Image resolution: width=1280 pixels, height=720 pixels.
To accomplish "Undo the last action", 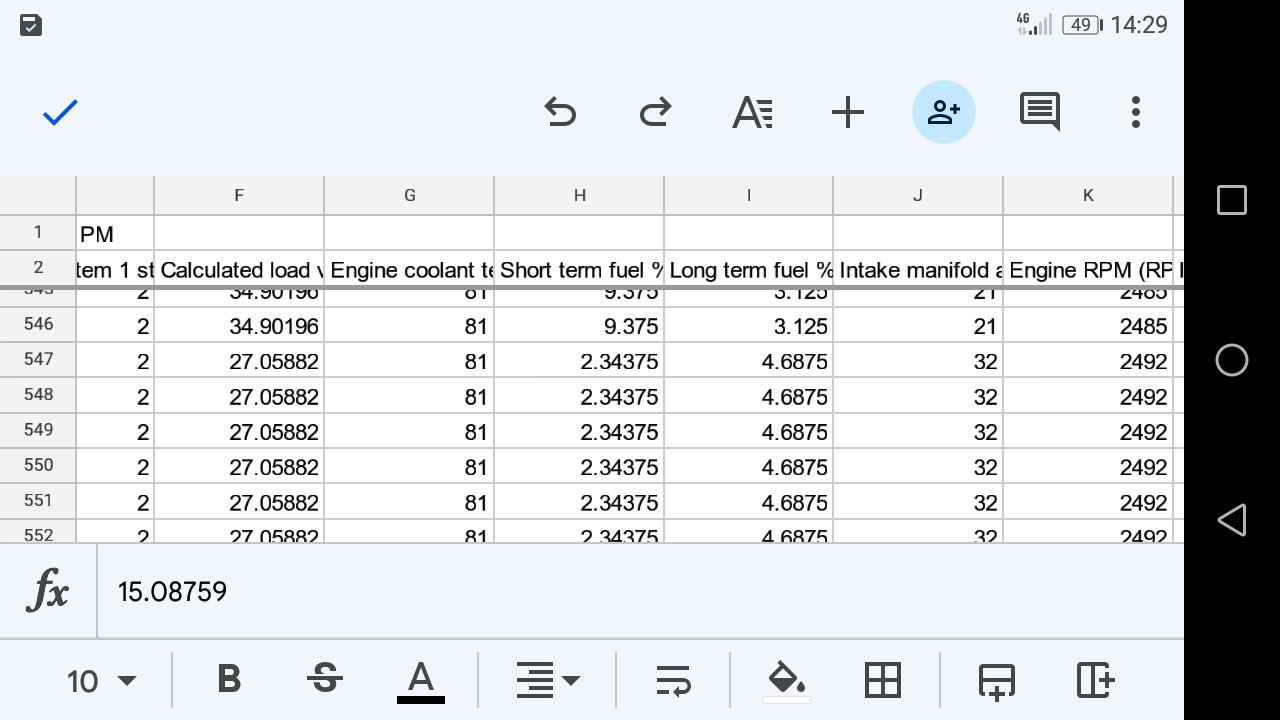I will point(560,112).
